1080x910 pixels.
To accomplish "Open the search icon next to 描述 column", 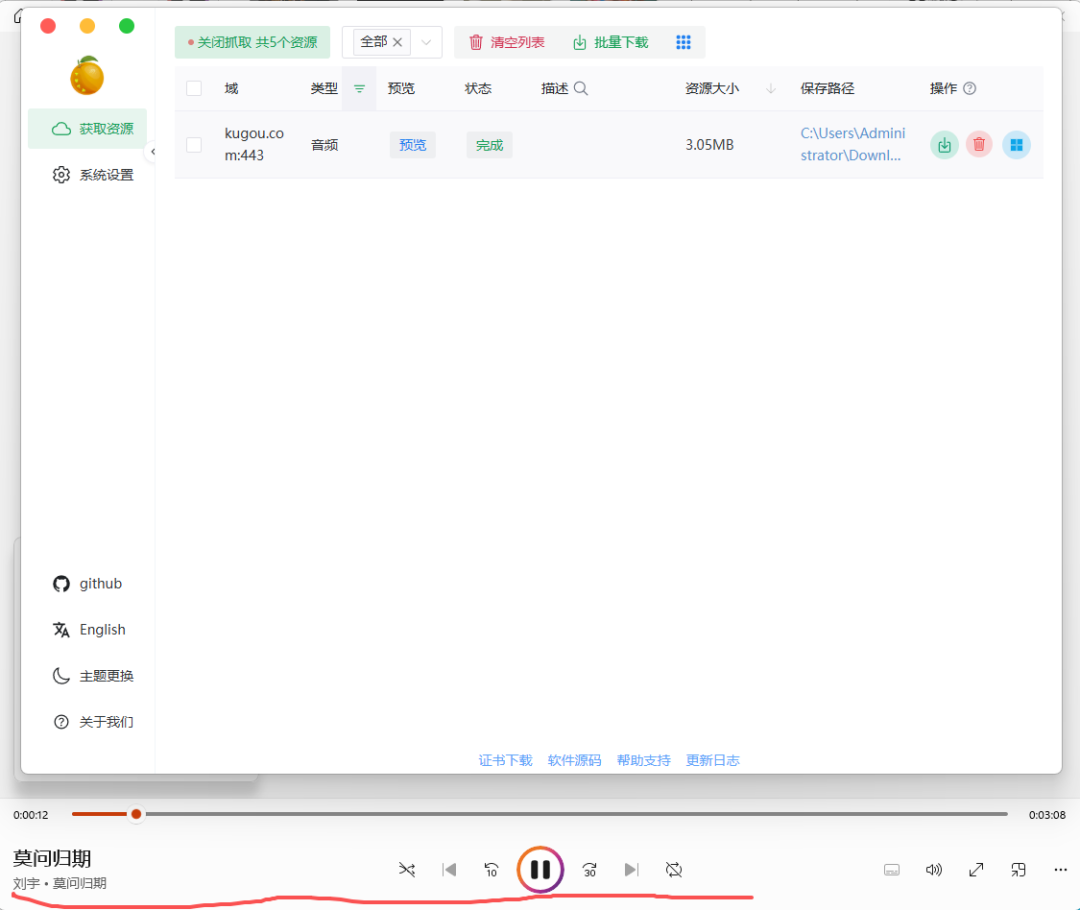I will pyautogui.click(x=580, y=88).
